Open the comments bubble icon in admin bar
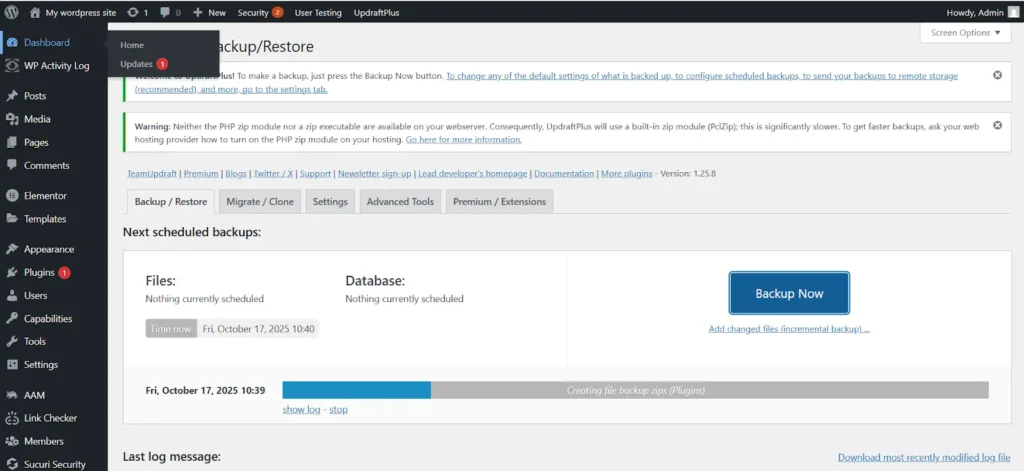Image resolution: width=1024 pixels, height=471 pixels. [165, 12]
